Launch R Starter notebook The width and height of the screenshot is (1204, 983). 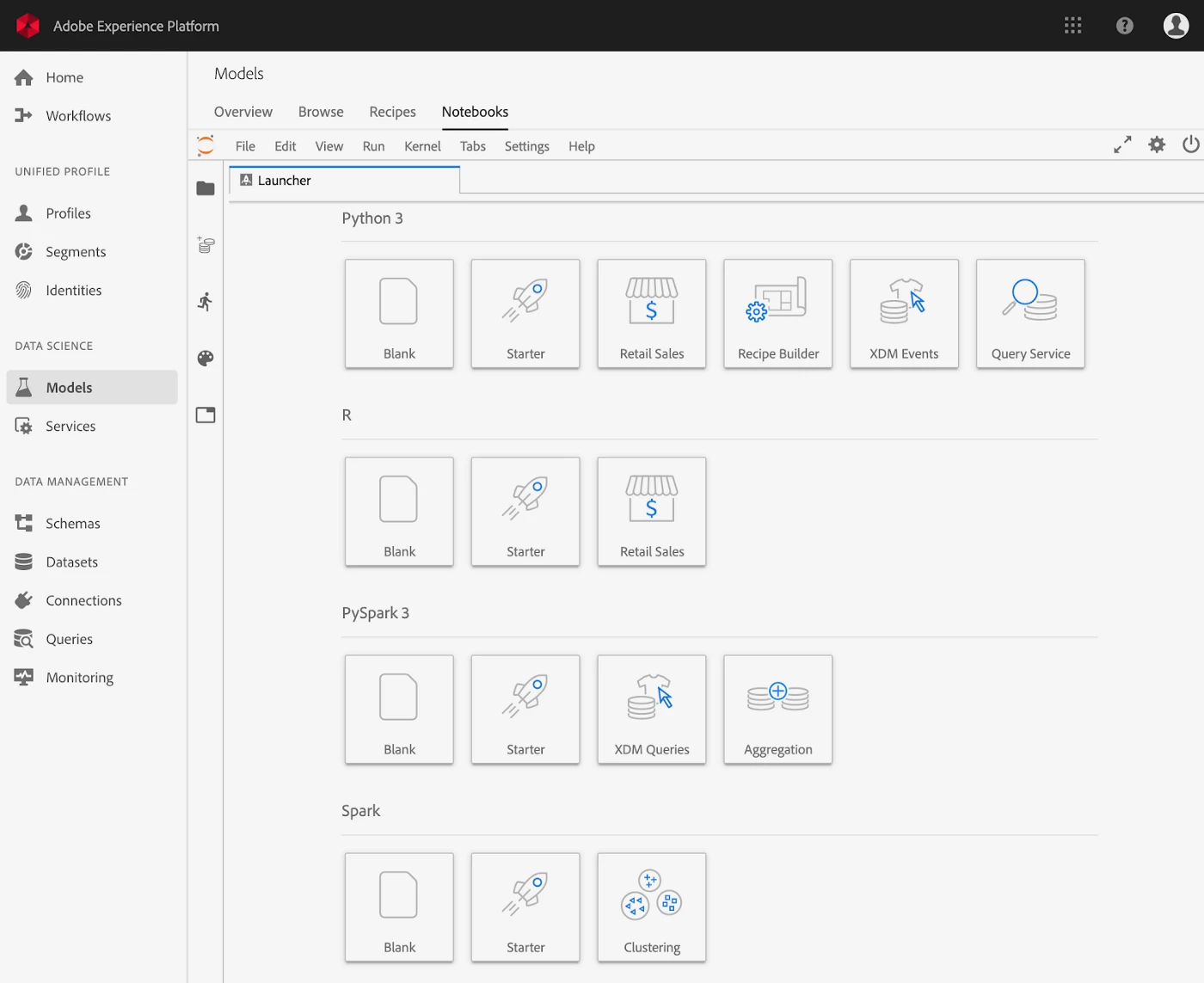[x=525, y=512]
